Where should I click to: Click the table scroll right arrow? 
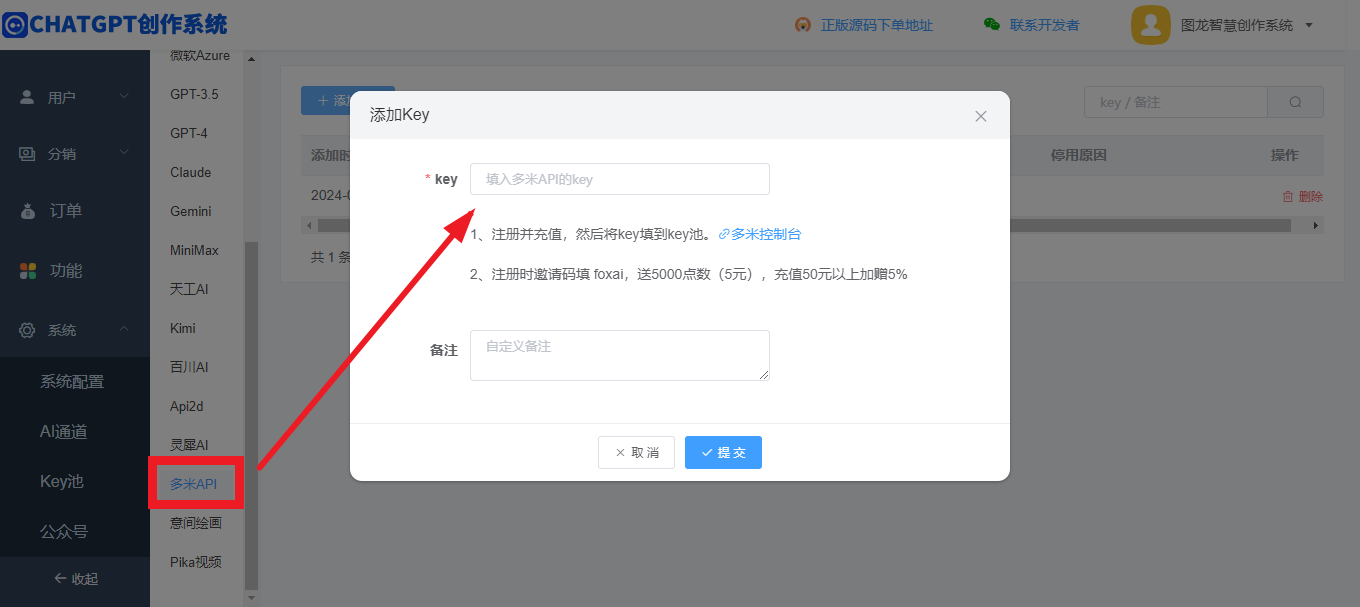(x=1316, y=226)
